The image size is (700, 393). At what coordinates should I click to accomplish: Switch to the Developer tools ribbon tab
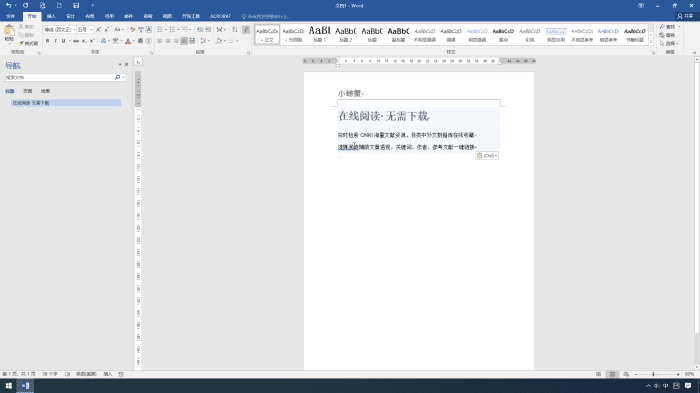point(191,16)
